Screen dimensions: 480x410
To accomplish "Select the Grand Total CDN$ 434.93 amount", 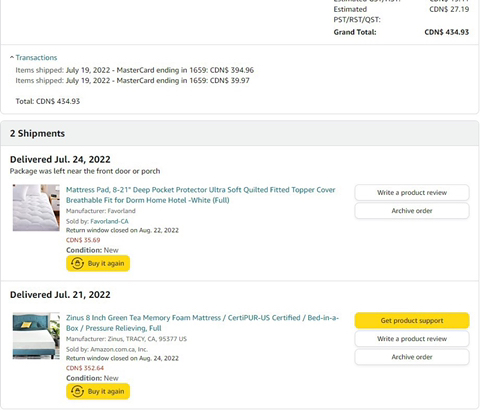I will point(447,32).
